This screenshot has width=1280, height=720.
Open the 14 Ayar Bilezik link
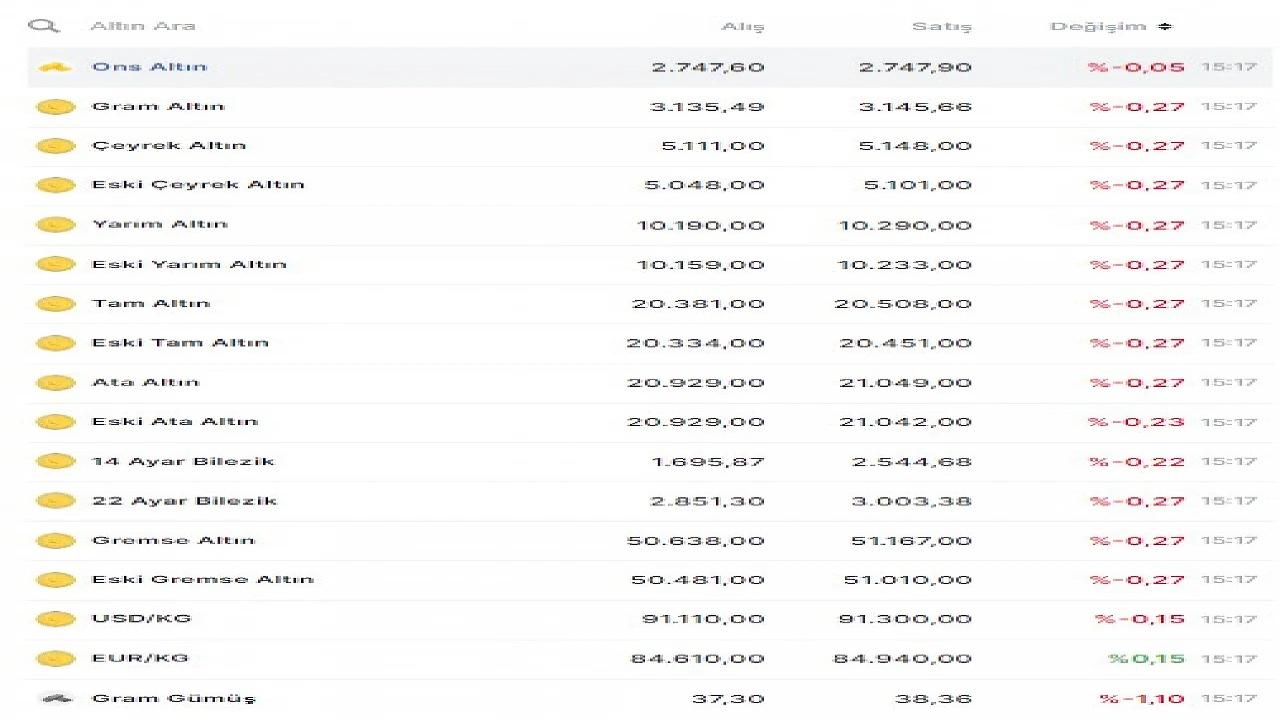pyautogui.click(x=183, y=461)
